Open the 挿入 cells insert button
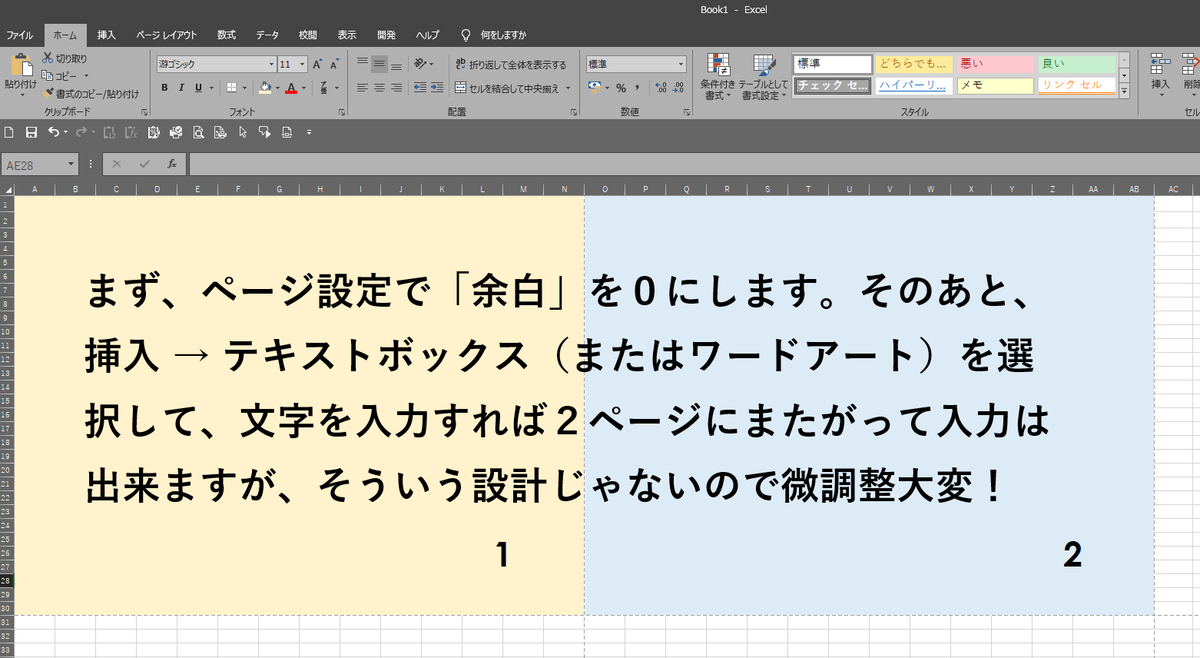This screenshot has height=658, width=1200. pos(1160,77)
